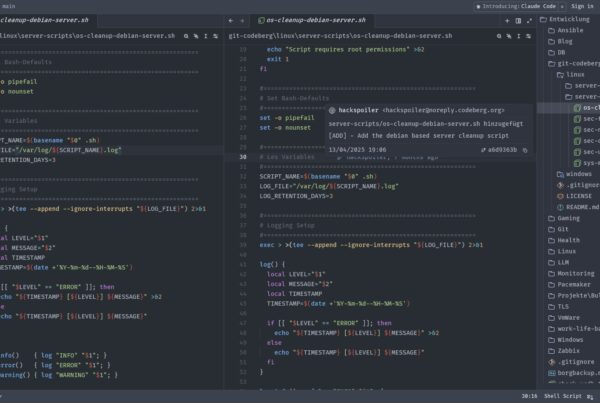Screen dimensions: 600x403
Task: Expand the Git folder
Action: tap(563, 229)
